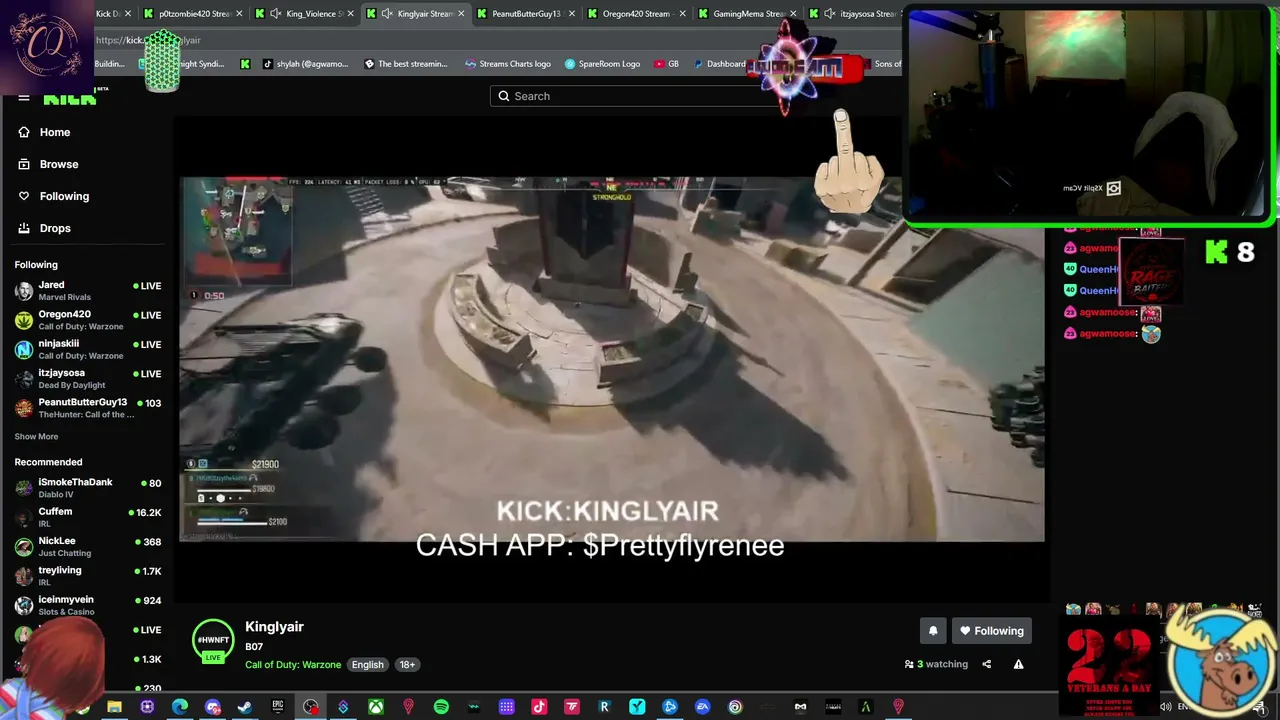Open the volume control in system tray

click(1166, 707)
